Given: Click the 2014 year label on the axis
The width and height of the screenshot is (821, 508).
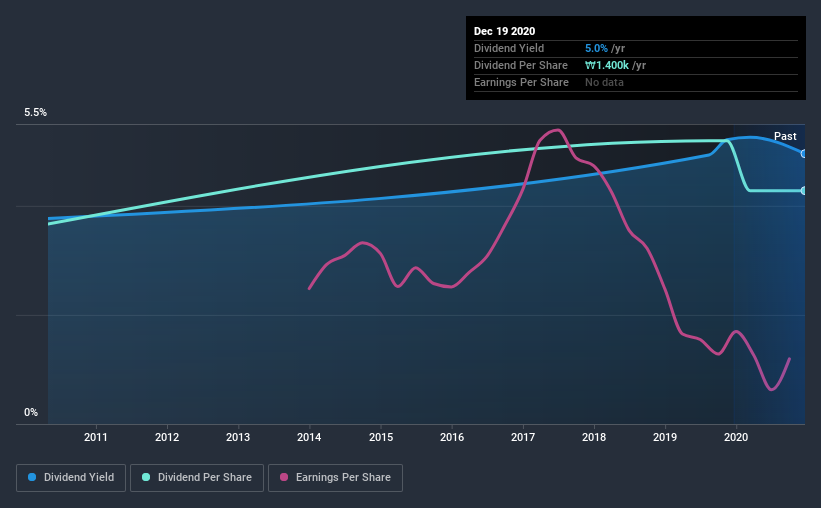Looking at the screenshot, I should click(309, 437).
